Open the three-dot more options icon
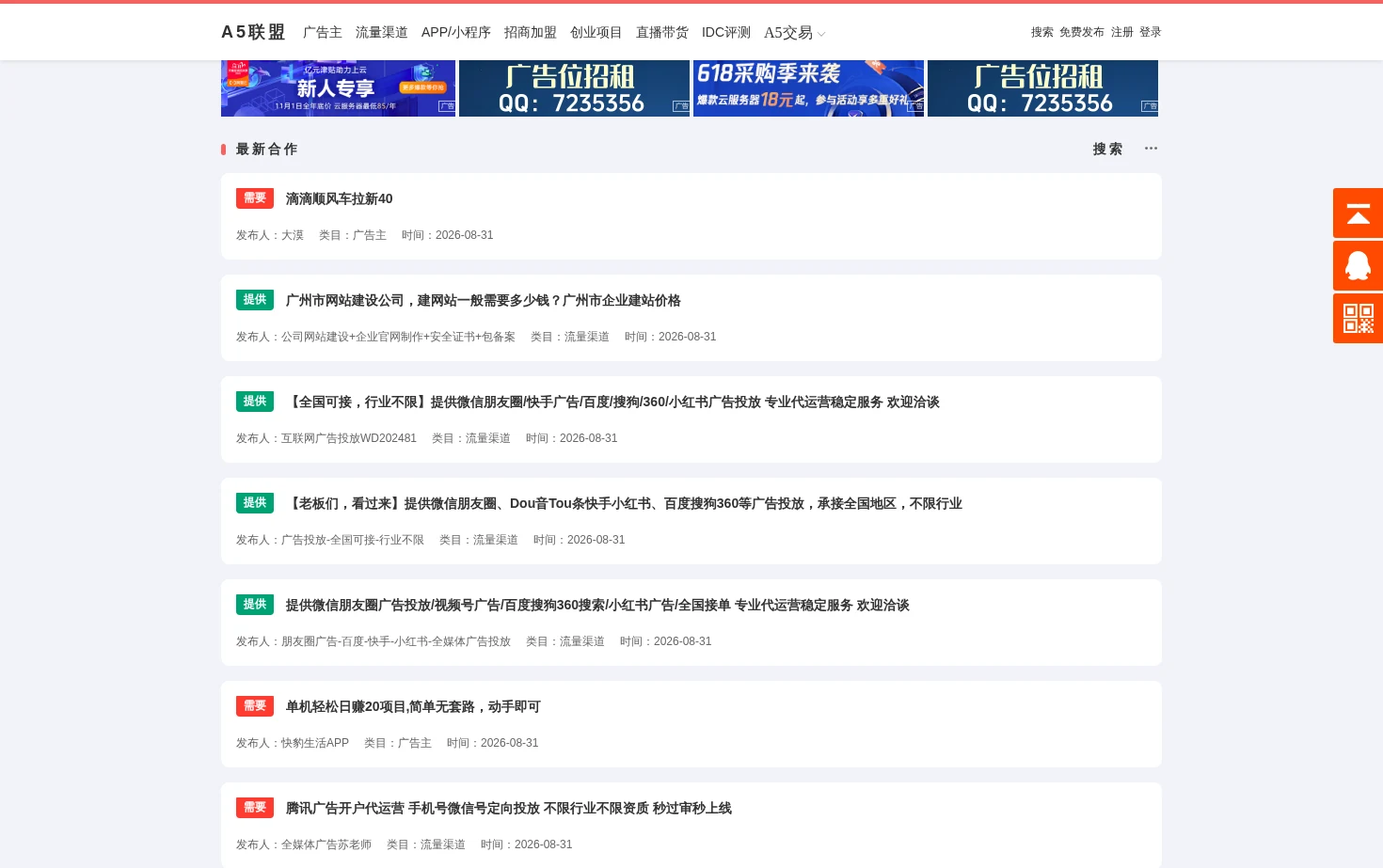The image size is (1383, 868). [x=1151, y=149]
